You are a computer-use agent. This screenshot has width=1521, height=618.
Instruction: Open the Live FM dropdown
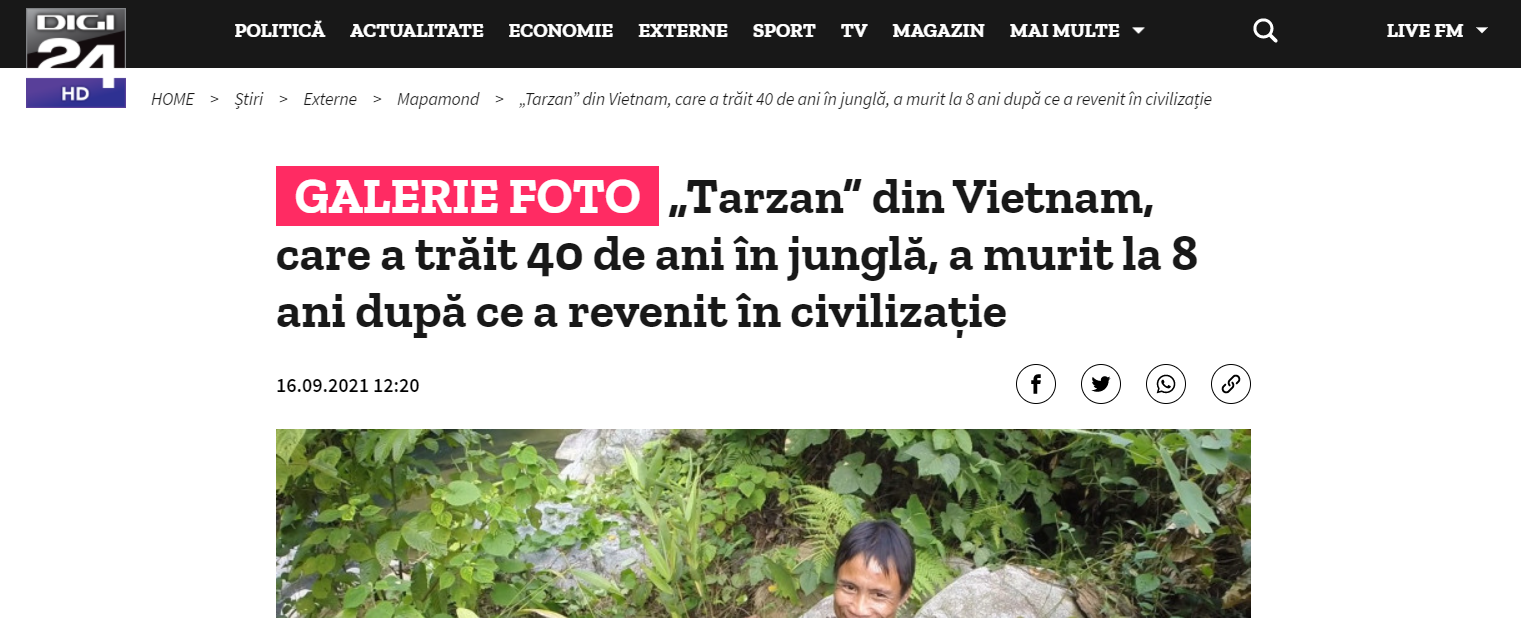[x=1437, y=31]
